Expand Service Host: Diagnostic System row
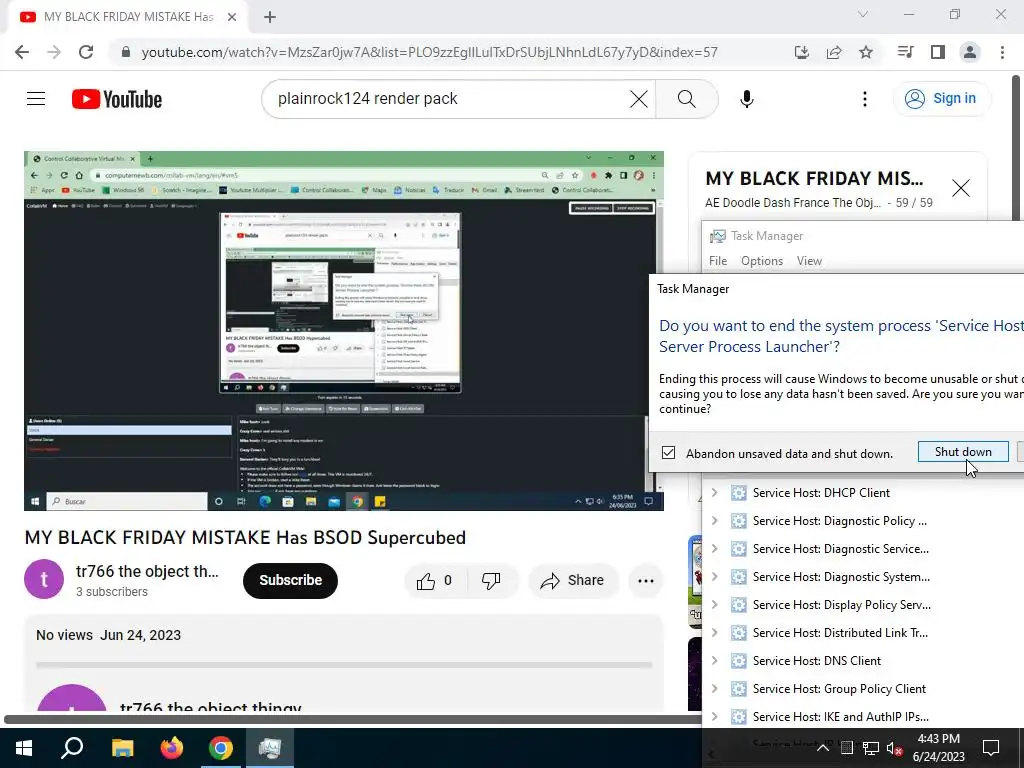1024x768 pixels. tap(714, 577)
